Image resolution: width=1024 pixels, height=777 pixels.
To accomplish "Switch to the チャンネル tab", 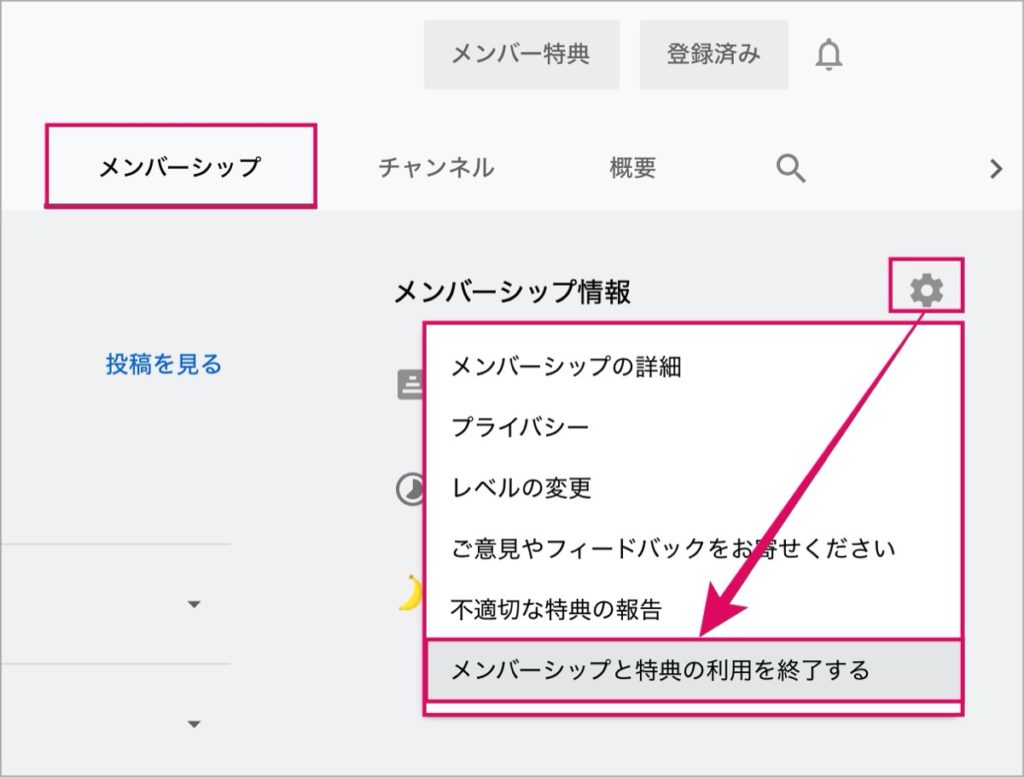I will pos(436,168).
